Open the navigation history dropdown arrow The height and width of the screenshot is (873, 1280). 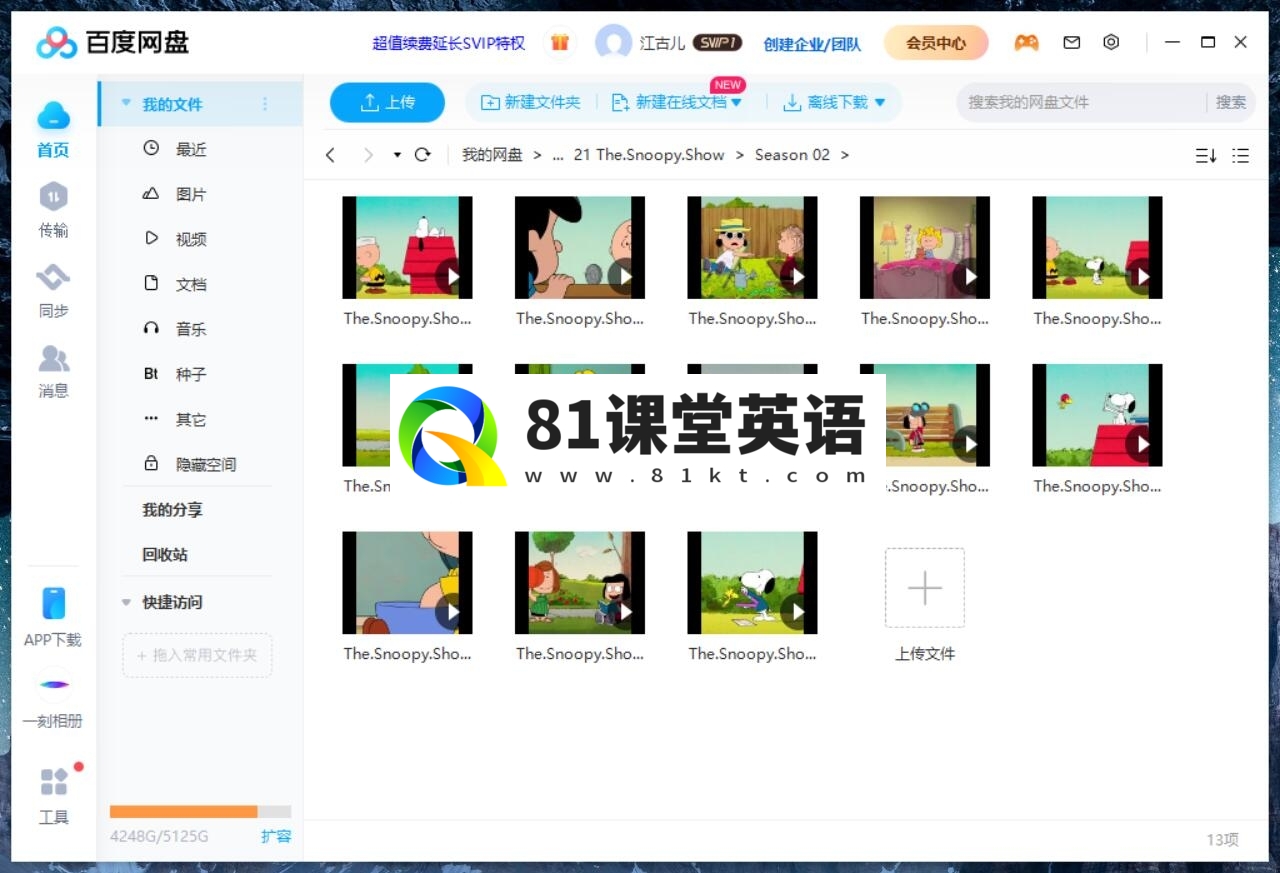click(x=397, y=155)
